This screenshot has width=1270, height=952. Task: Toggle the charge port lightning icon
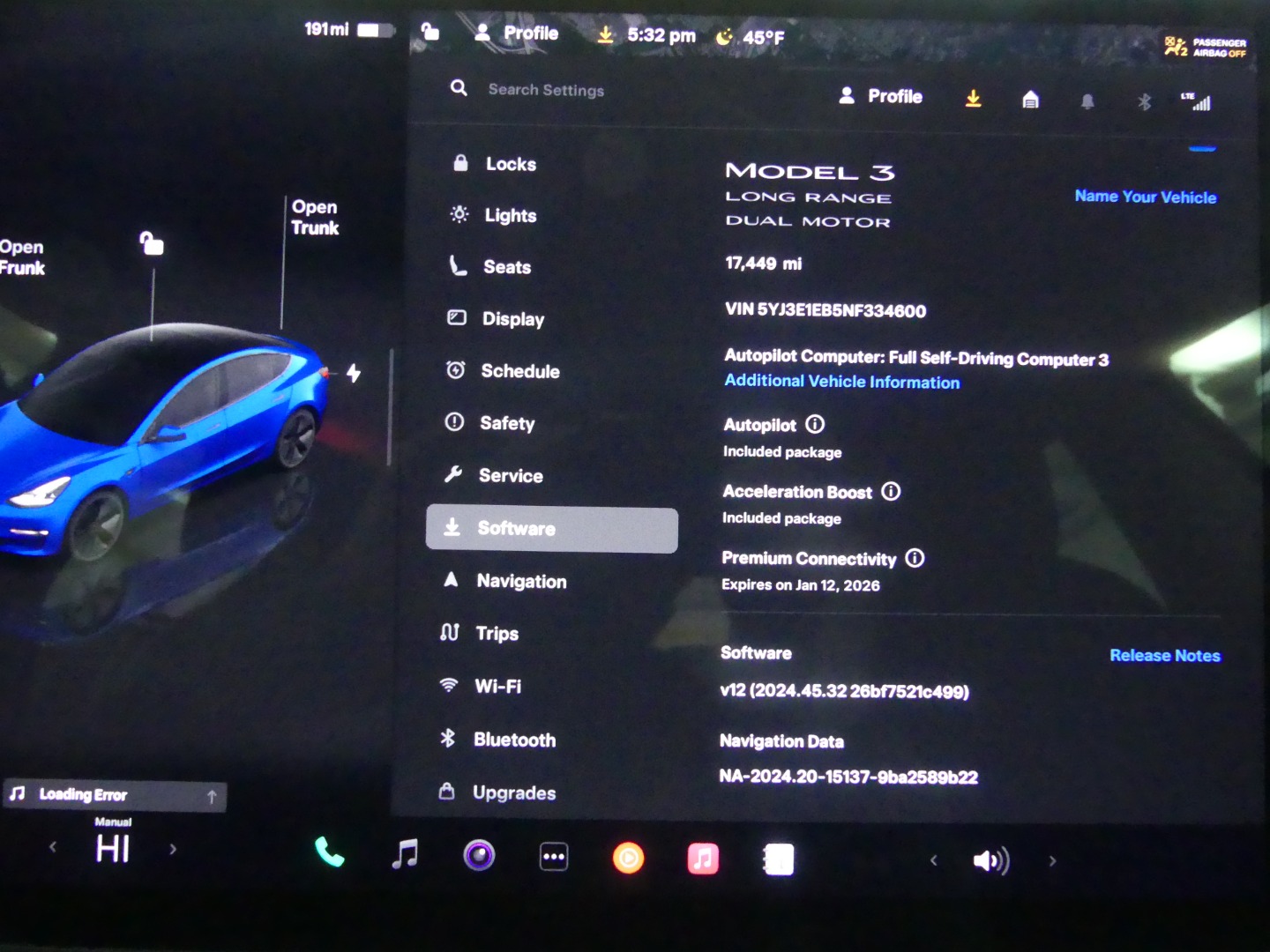tap(354, 374)
